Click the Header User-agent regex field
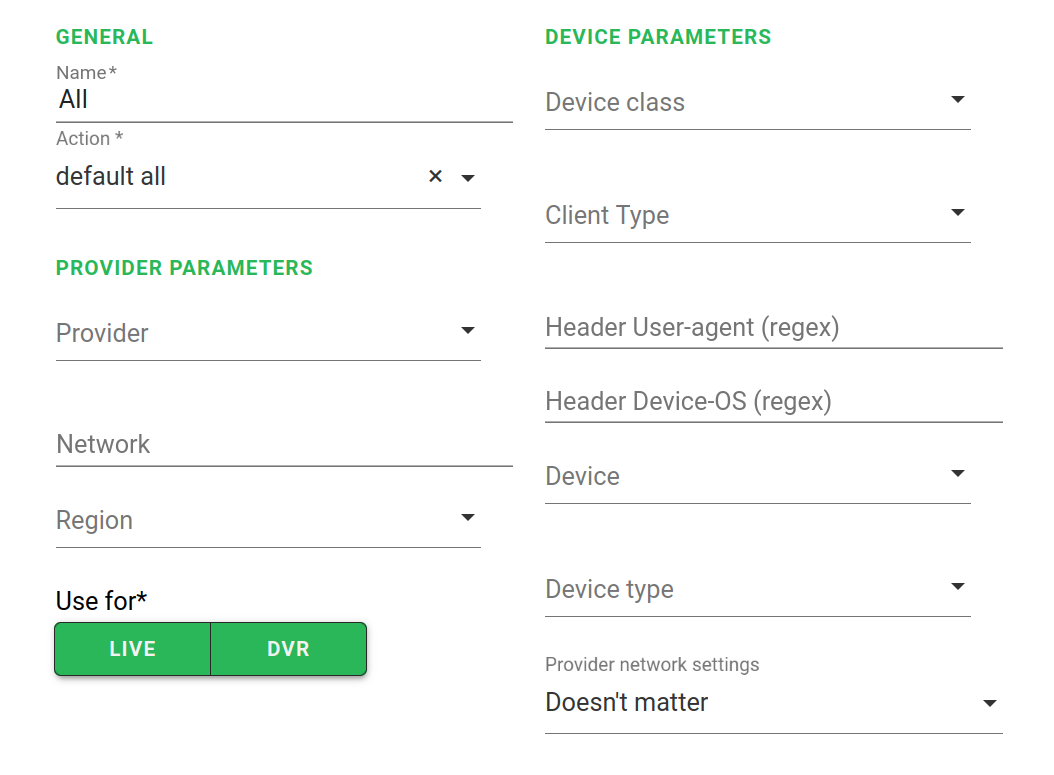 click(x=773, y=327)
